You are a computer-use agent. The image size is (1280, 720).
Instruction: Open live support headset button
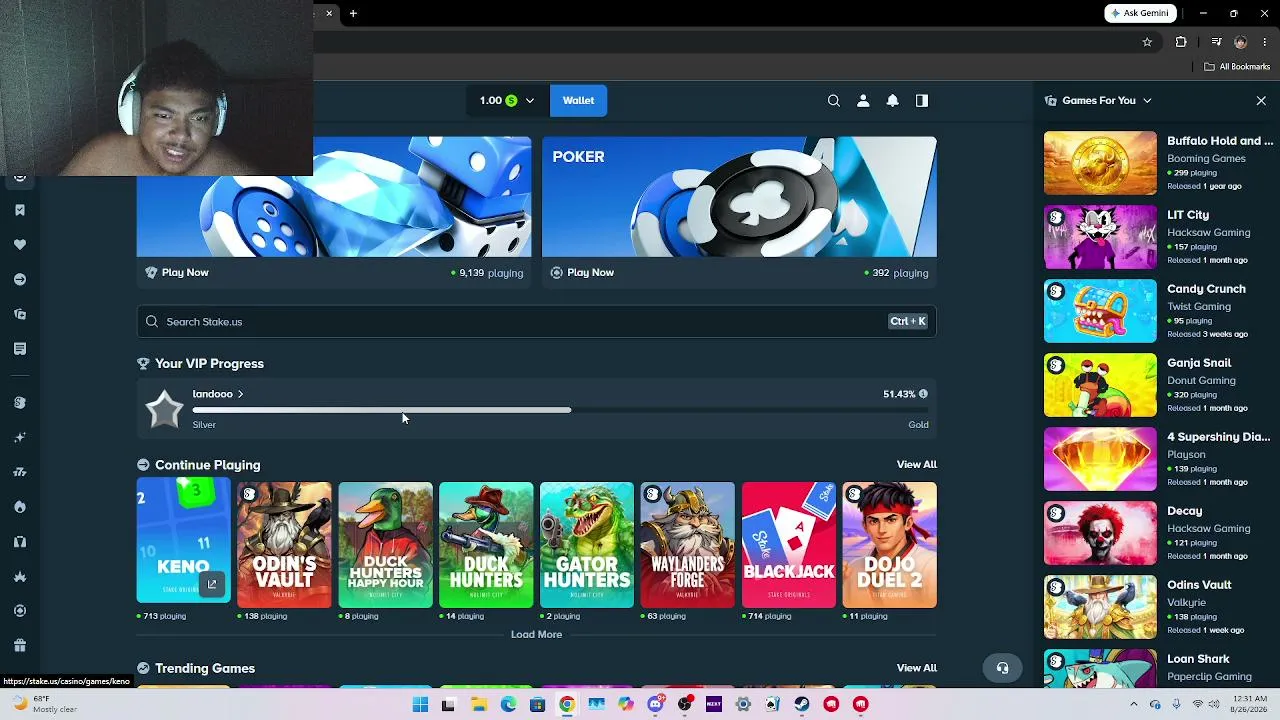click(x=1003, y=668)
